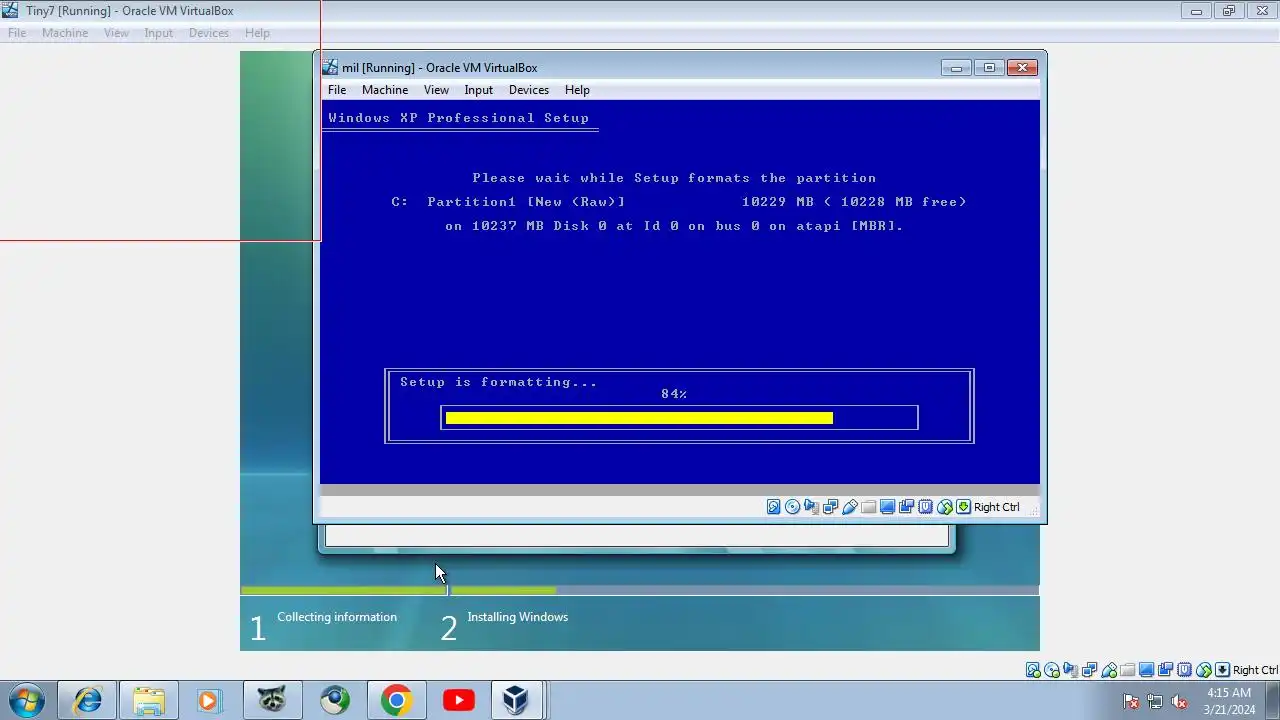Click mouse integration indicator in mil window status bar
Viewport: 1280px width, 720px height.
[944, 507]
